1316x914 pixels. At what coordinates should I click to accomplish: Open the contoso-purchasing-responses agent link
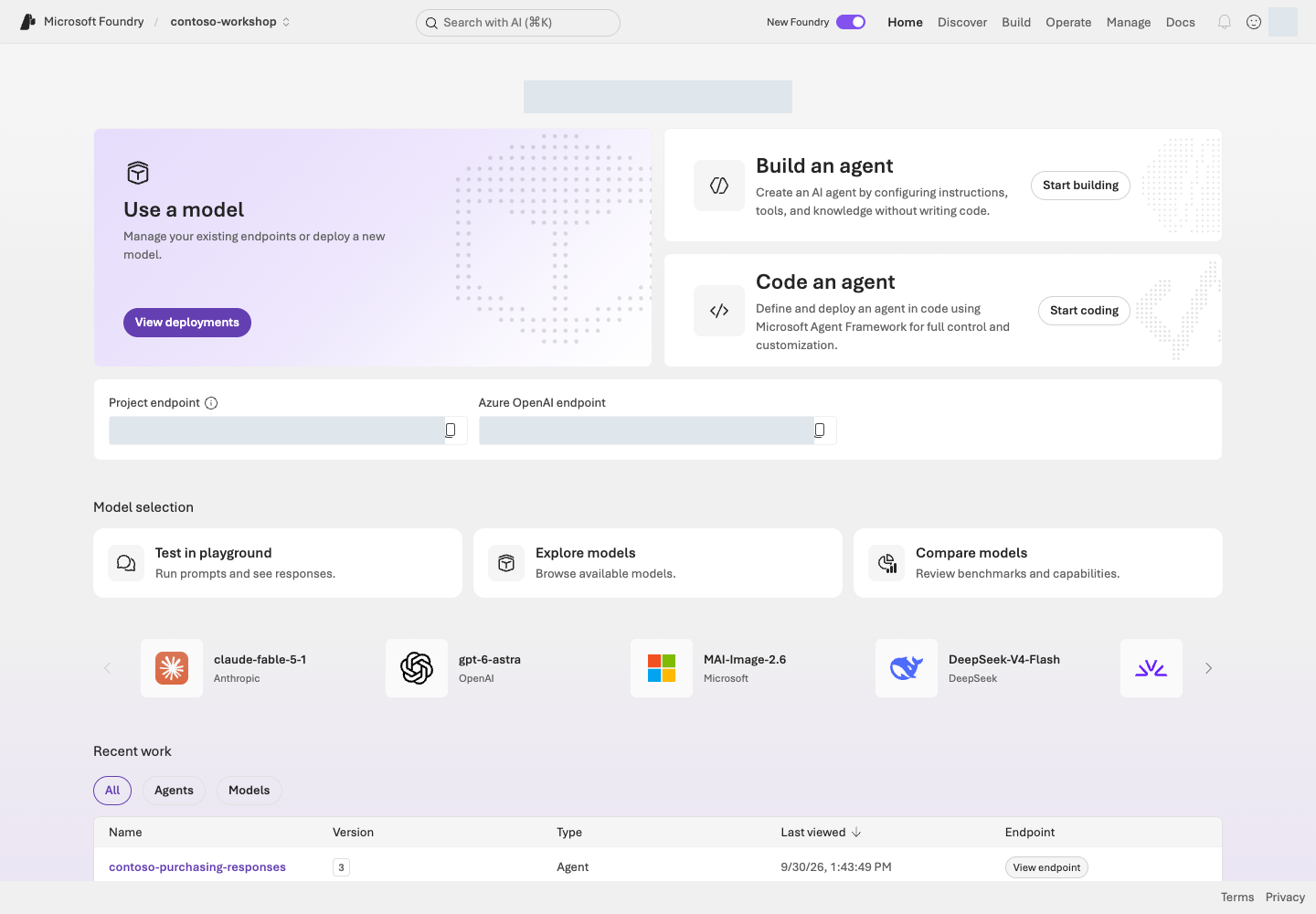(x=197, y=867)
